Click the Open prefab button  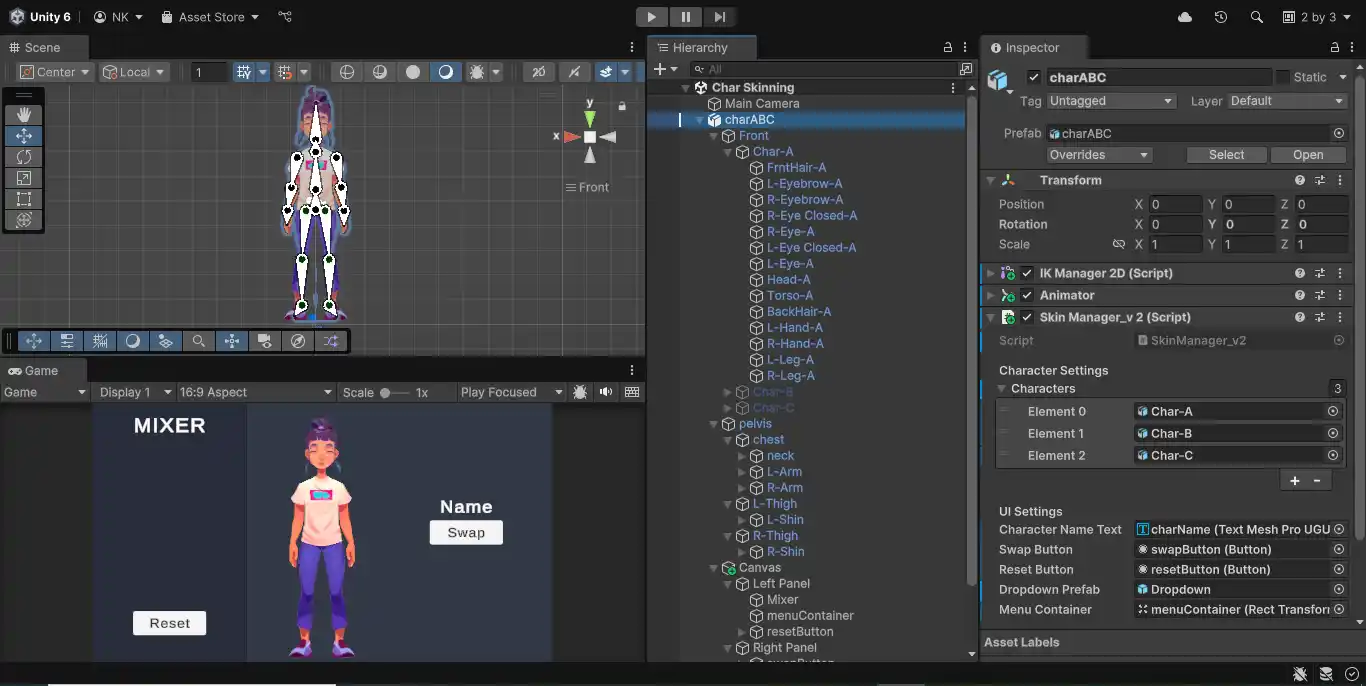(1307, 155)
